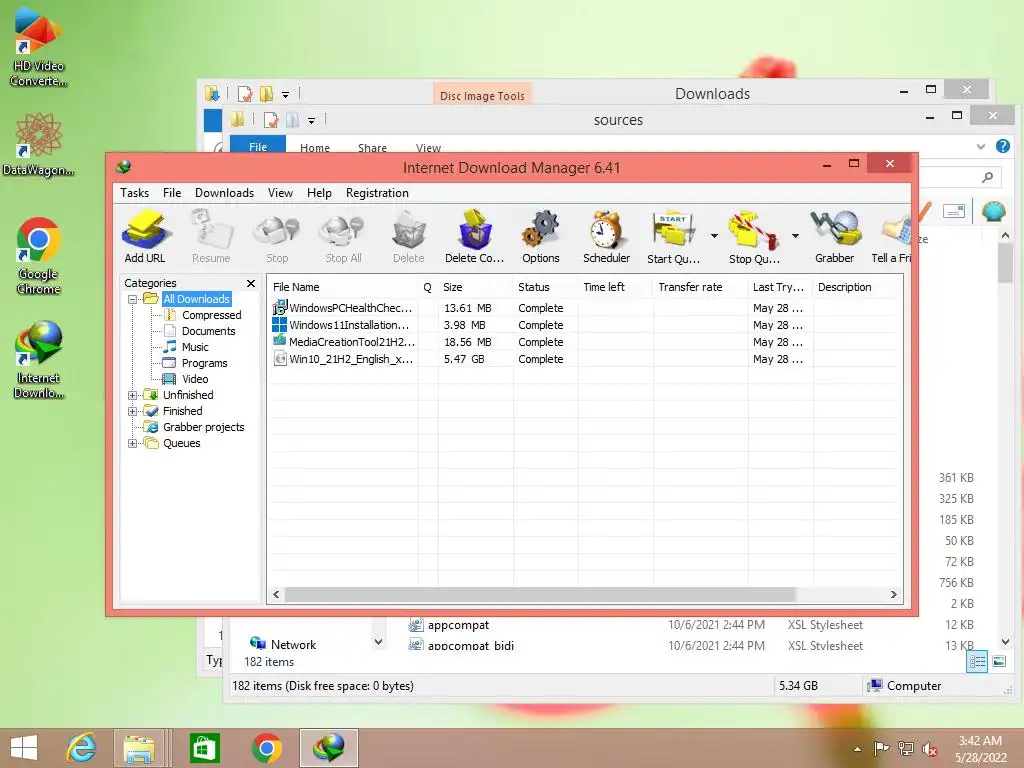This screenshot has height=768, width=1024.
Task: Sort by Time left column header
Action: pos(615,287)
